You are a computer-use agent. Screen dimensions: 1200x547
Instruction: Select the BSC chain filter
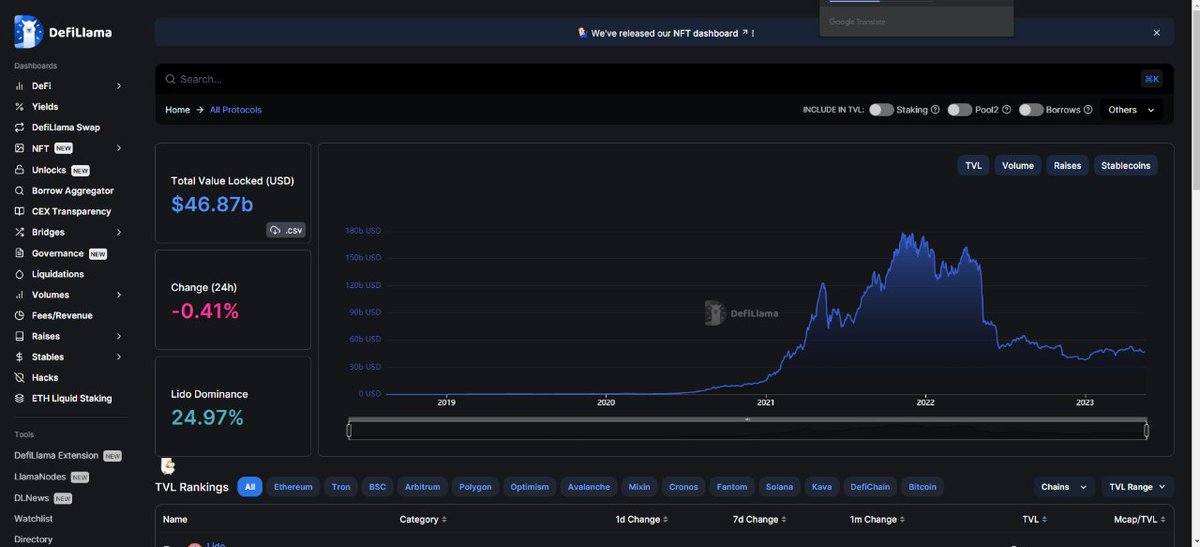(377, 487)
